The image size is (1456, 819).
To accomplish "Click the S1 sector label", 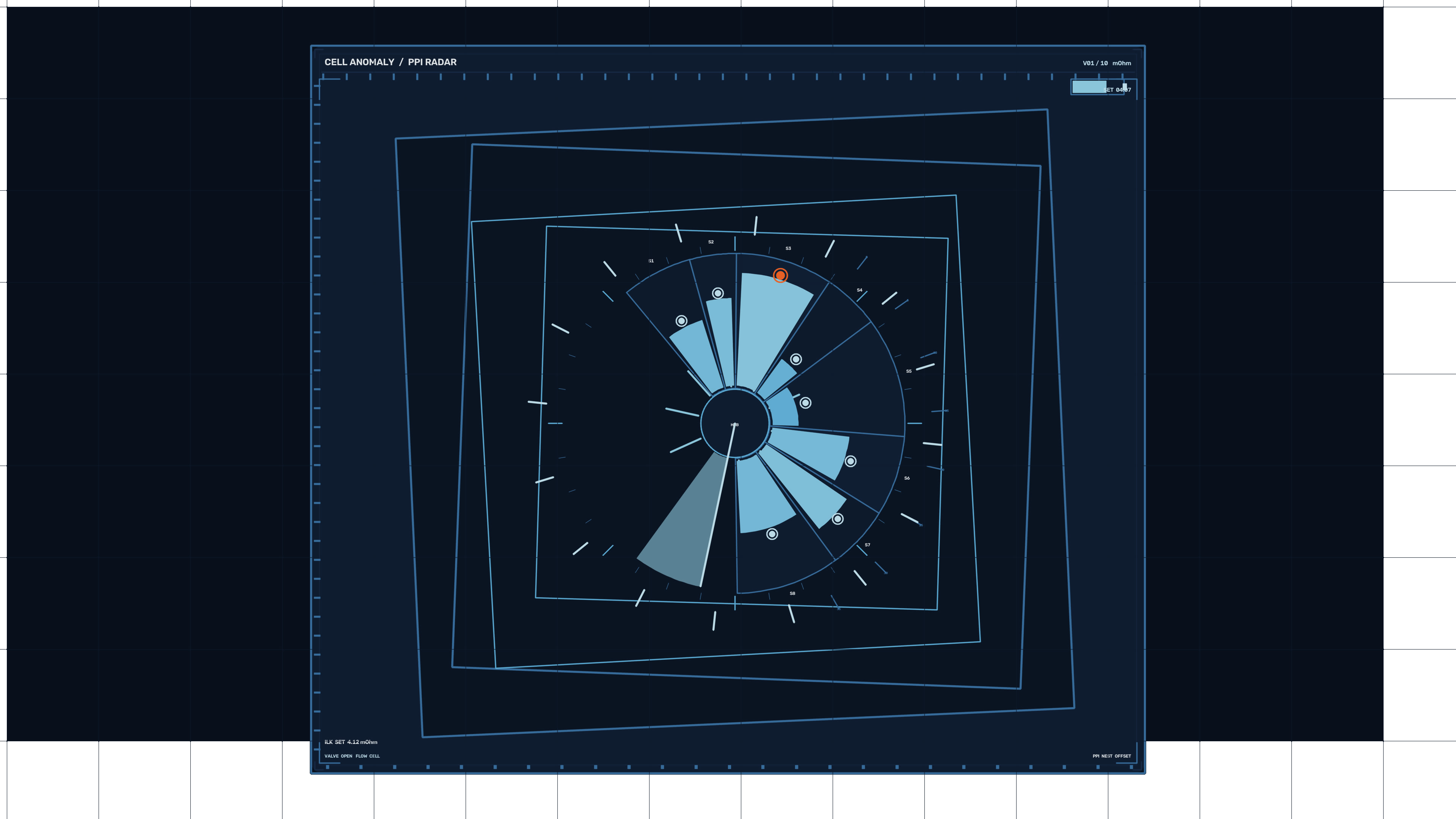I will coord(651,260).
